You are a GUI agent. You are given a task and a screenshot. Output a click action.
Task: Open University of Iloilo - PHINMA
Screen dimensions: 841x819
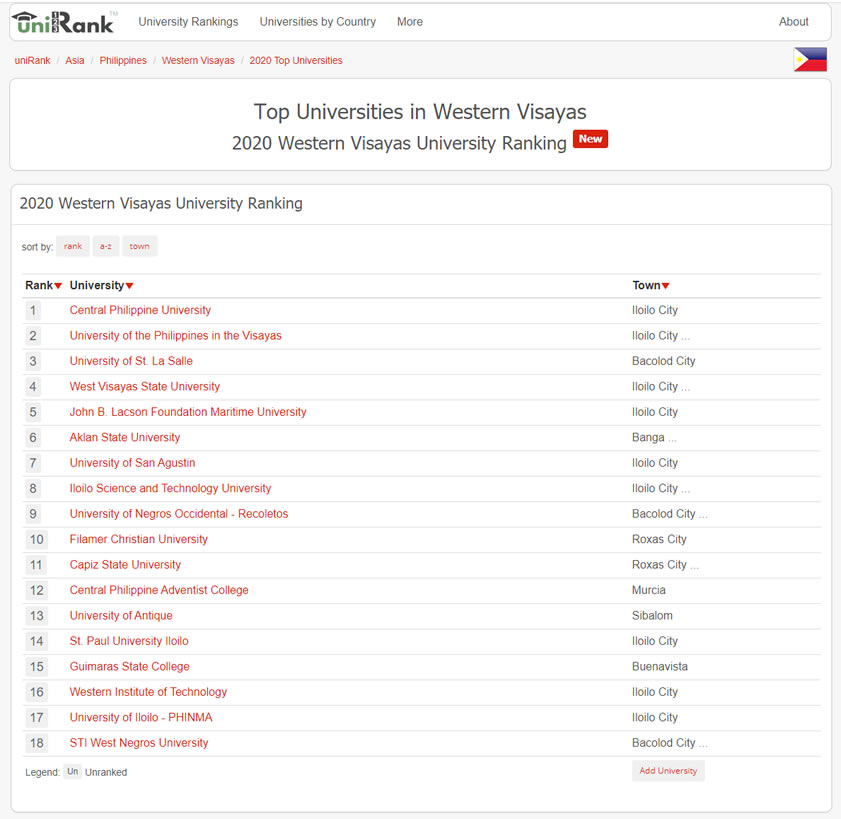(141, 718)
